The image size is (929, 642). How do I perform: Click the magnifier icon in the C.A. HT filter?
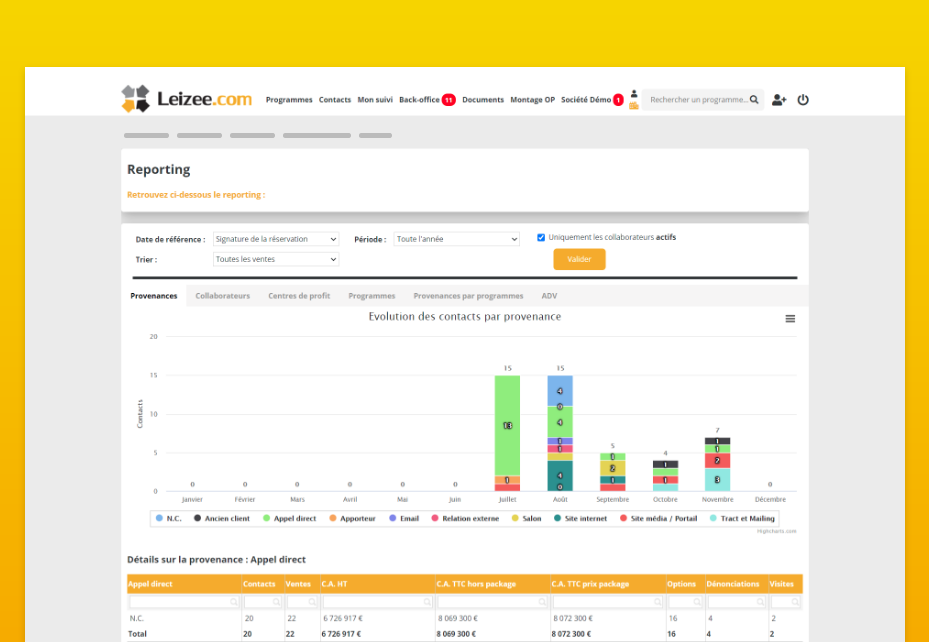[428, 602]
